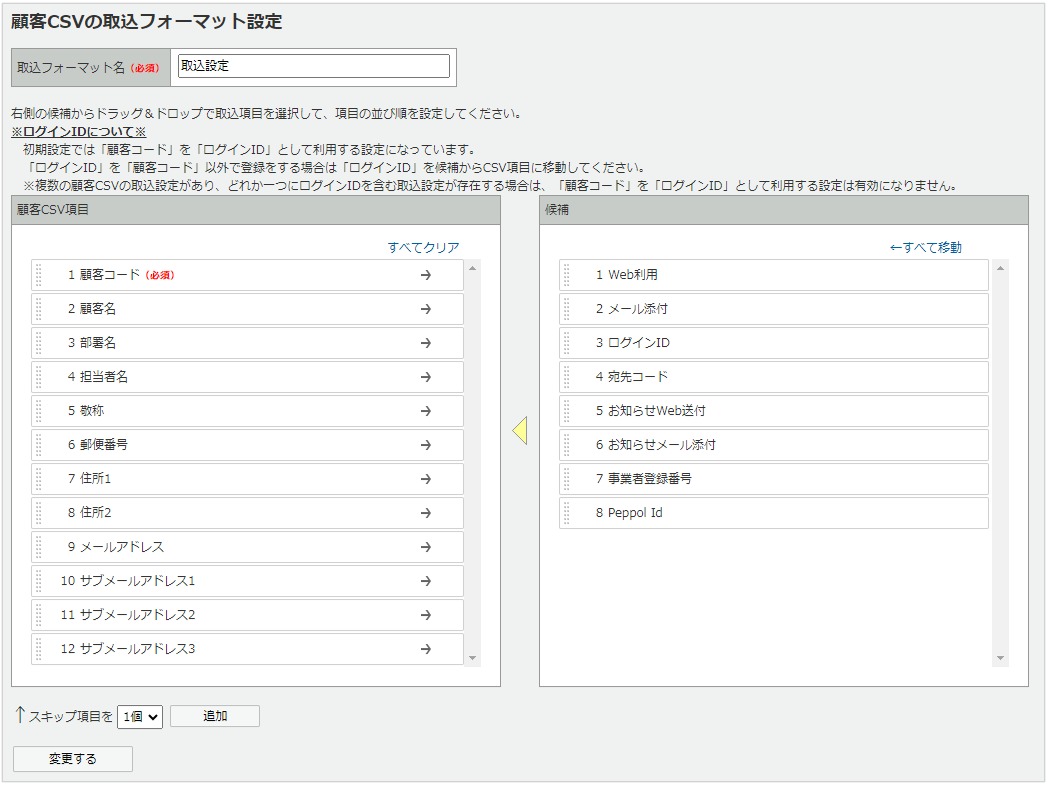Click inside the 取込フォーマット名 input field
This screenshot has height=787, width=1050.
pos(313,66)
